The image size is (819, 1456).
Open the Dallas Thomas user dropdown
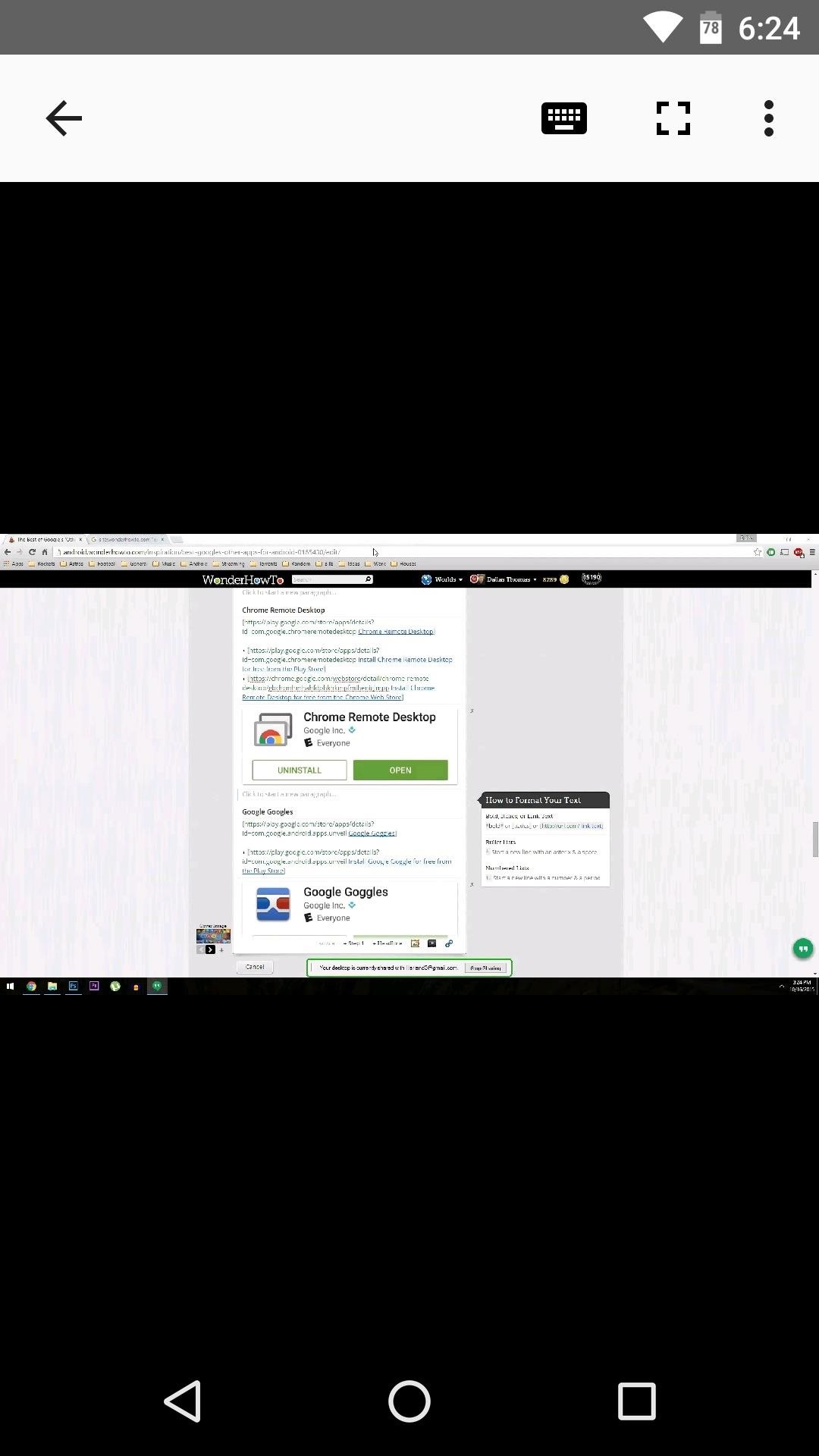tap(504, 579)
